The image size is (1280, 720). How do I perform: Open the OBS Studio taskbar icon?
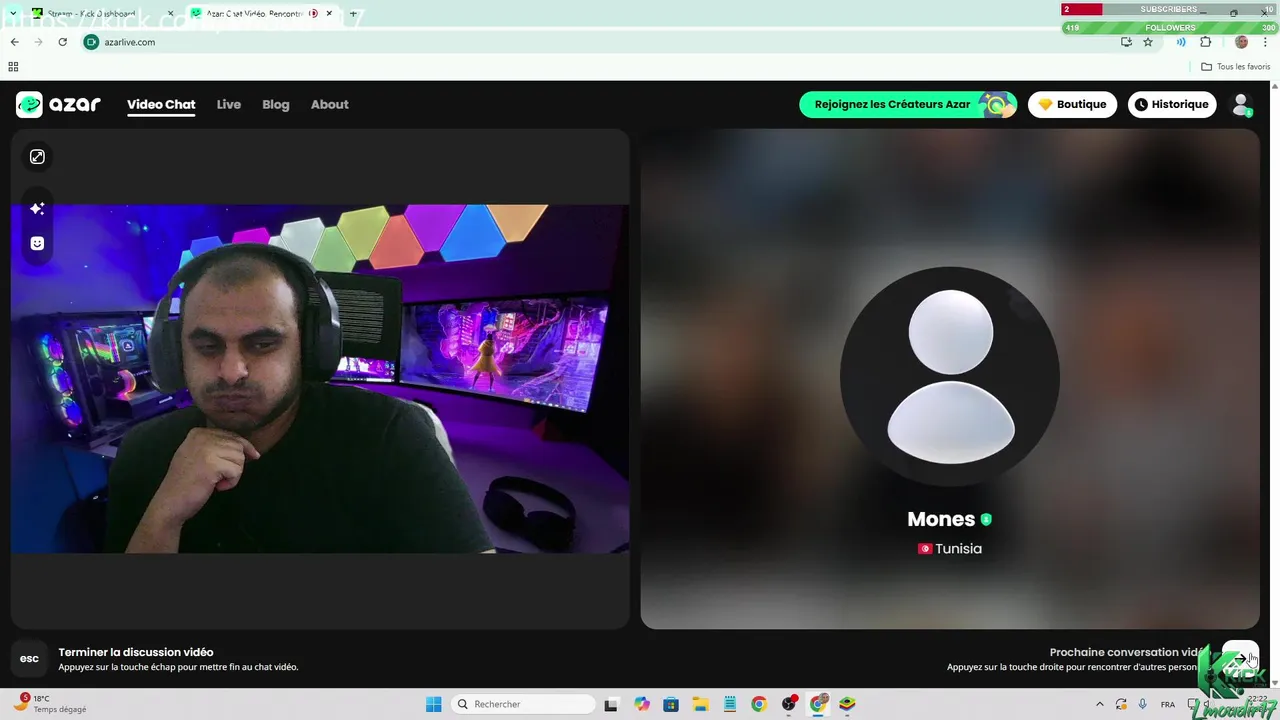(x=789, y=704)
